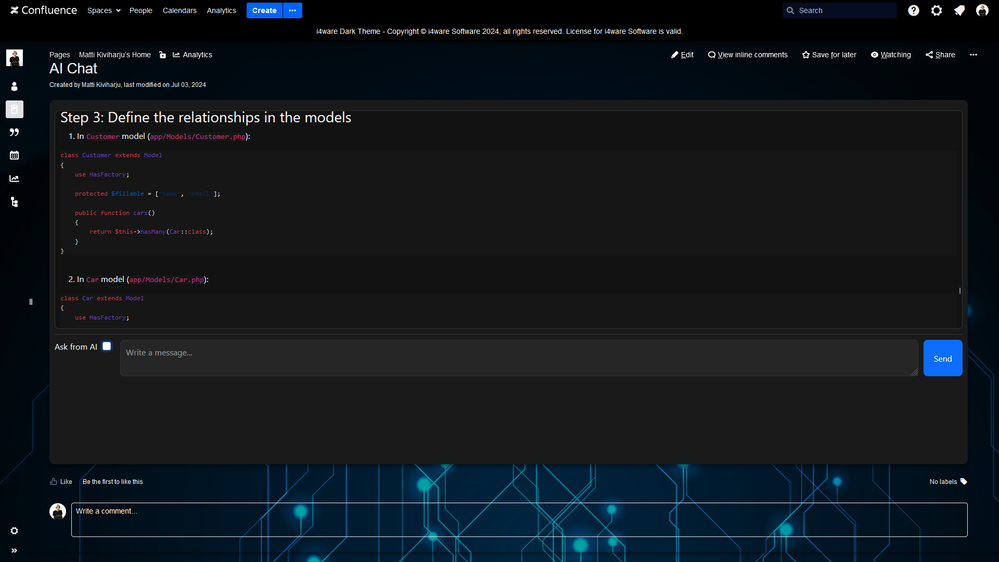The image size is (999, 562).
Task: Click the commenter avatar thumbnail
Action: pyautogui.click(x=57, y=511)
